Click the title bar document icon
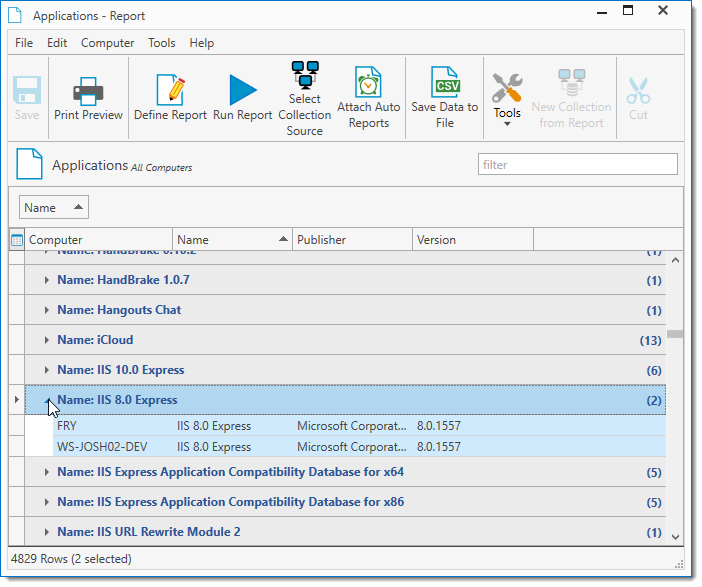 (x=15, y=15)
